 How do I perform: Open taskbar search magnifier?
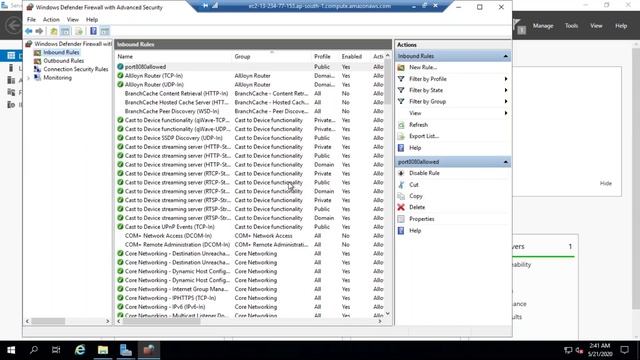tap(34, 350)
